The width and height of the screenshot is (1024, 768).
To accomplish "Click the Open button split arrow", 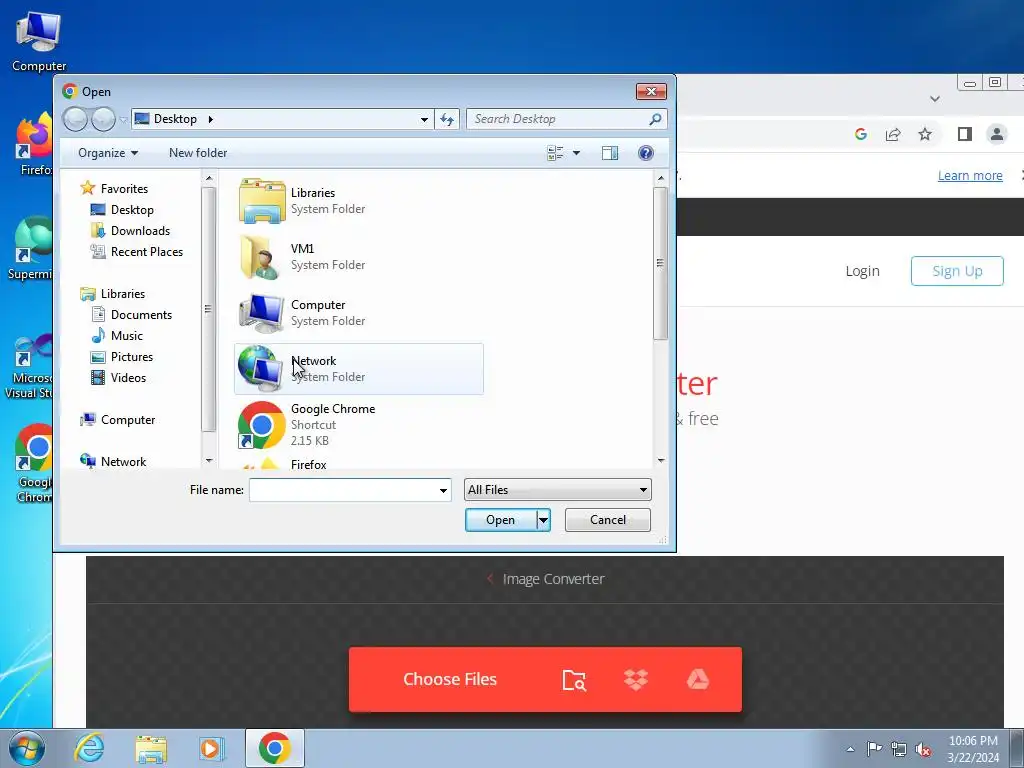I will pos(543,520).
